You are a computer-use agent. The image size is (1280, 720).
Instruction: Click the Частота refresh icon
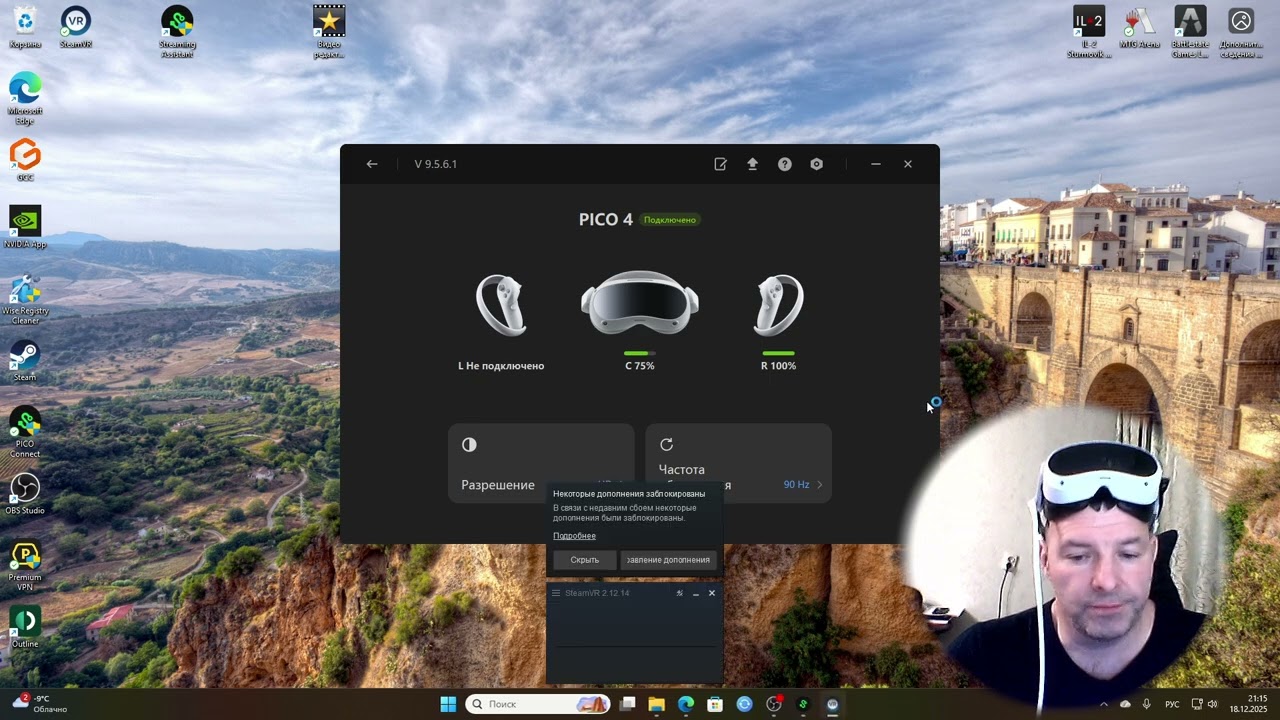[667, 445]
